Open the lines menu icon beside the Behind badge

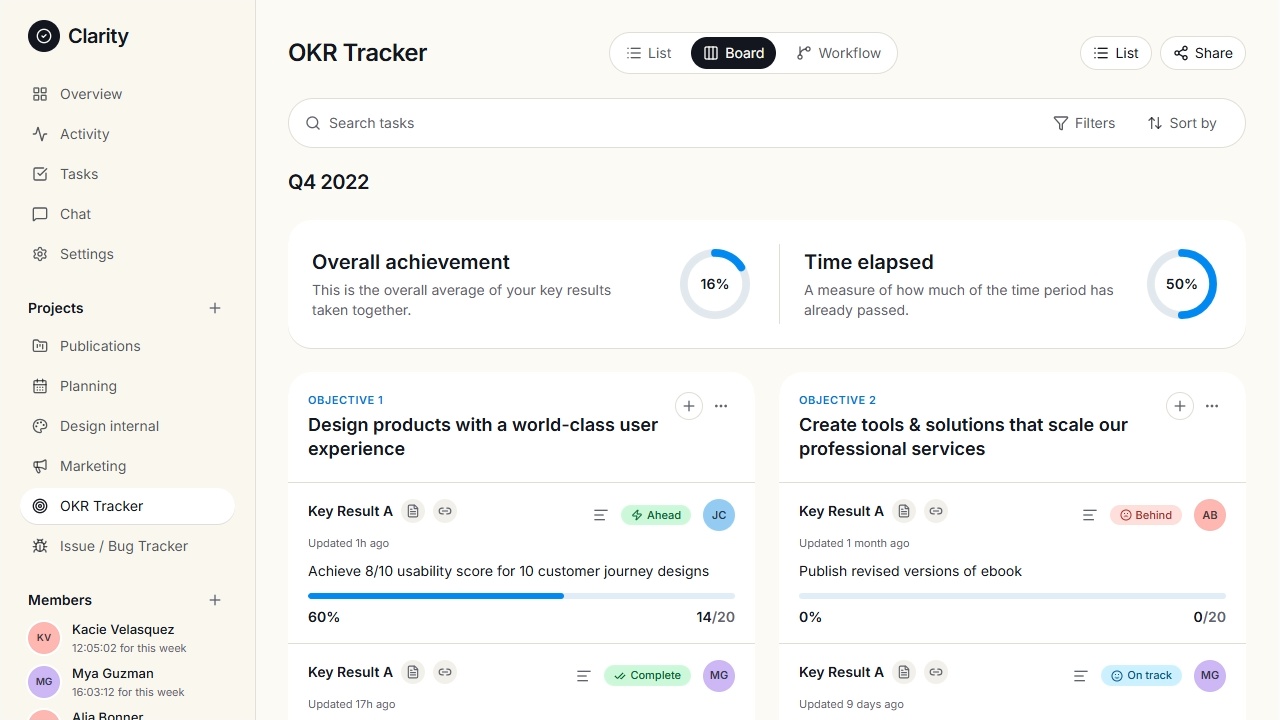click(x=1090, y=515)
